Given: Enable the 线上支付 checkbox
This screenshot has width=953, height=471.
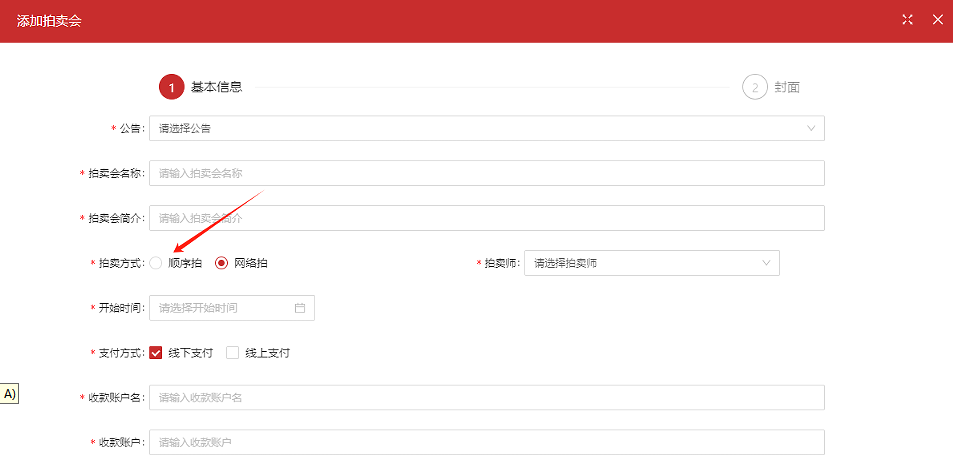Looking at the screenshot, I should [x=232, y=353].
